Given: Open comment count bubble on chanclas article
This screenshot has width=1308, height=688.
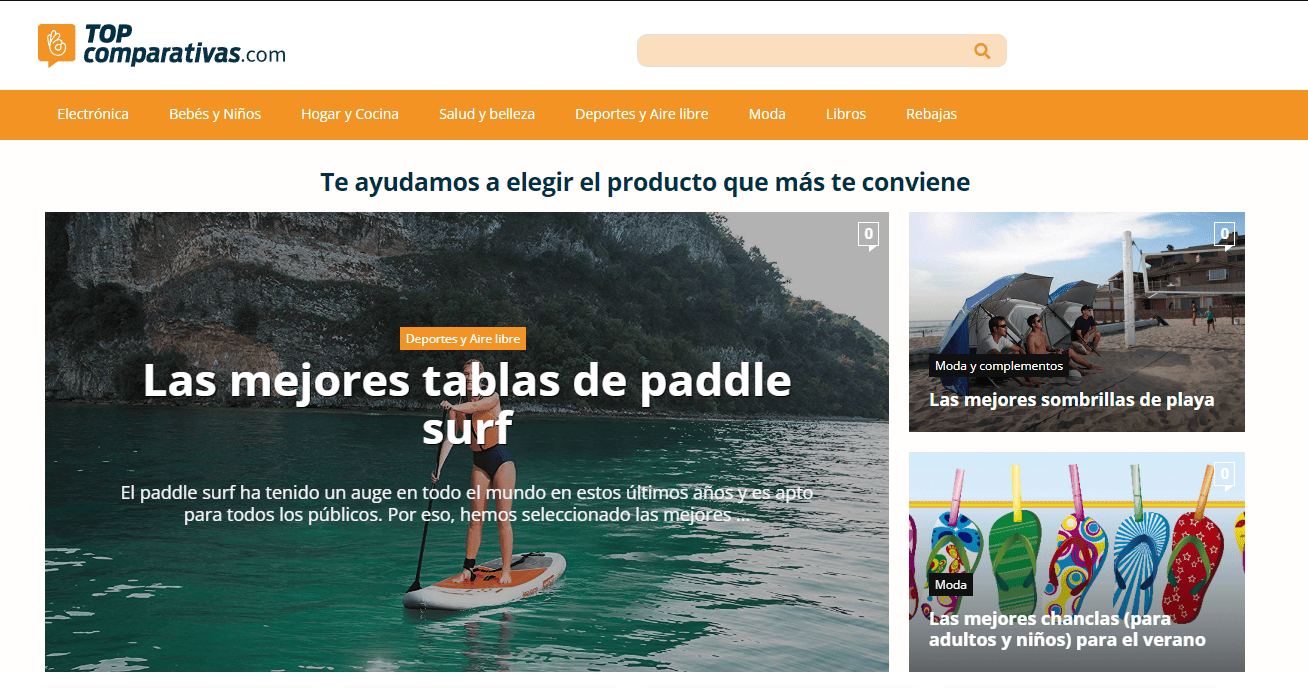Looking at the screenshot, I should point(1224,475).
